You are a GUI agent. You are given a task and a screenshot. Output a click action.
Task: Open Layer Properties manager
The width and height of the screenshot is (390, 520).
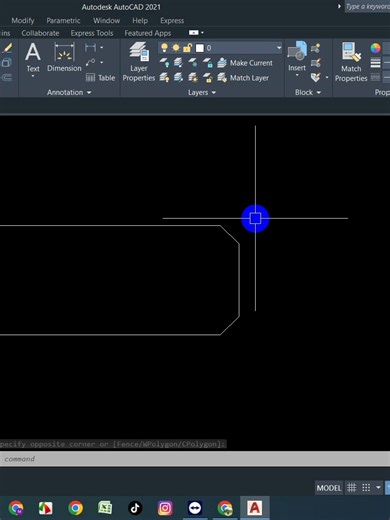click(x=139, y=62)
